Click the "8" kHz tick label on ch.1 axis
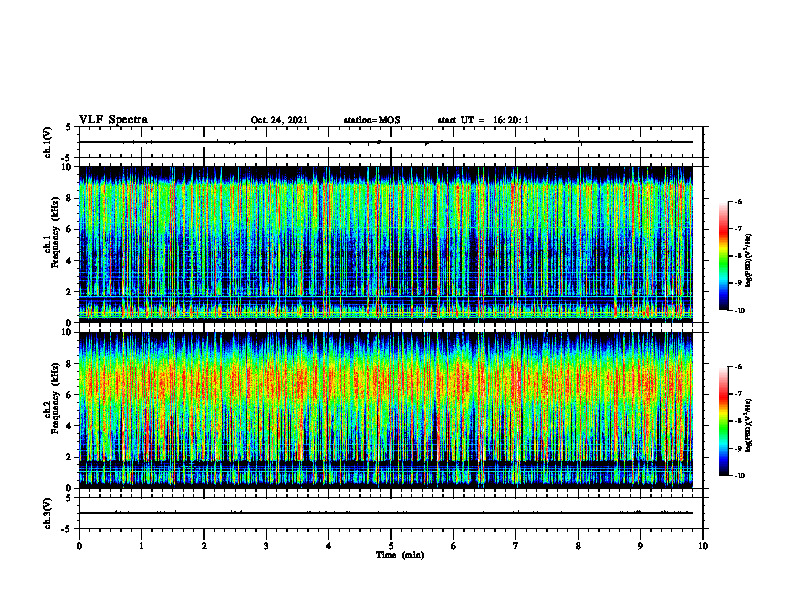The image size is (792, 612). [70, 198]
